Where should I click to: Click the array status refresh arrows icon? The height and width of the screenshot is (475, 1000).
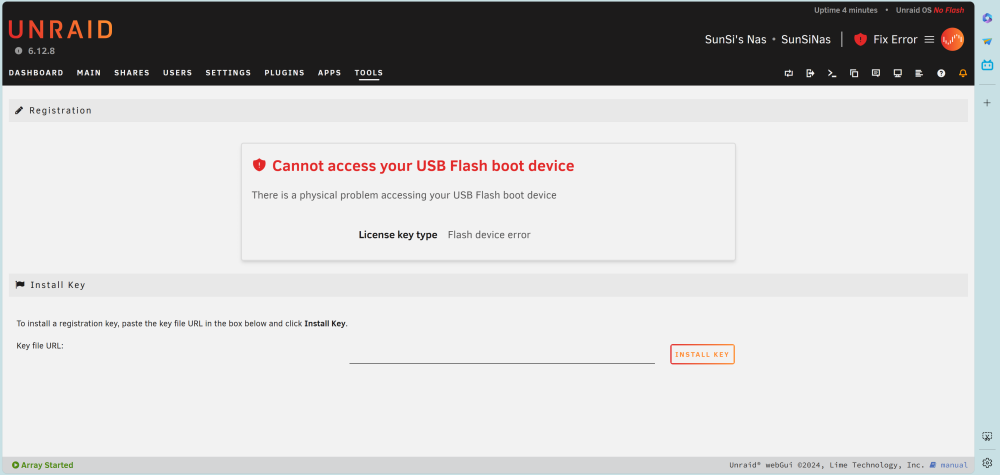pyautogui.click(x=788, y=73)
